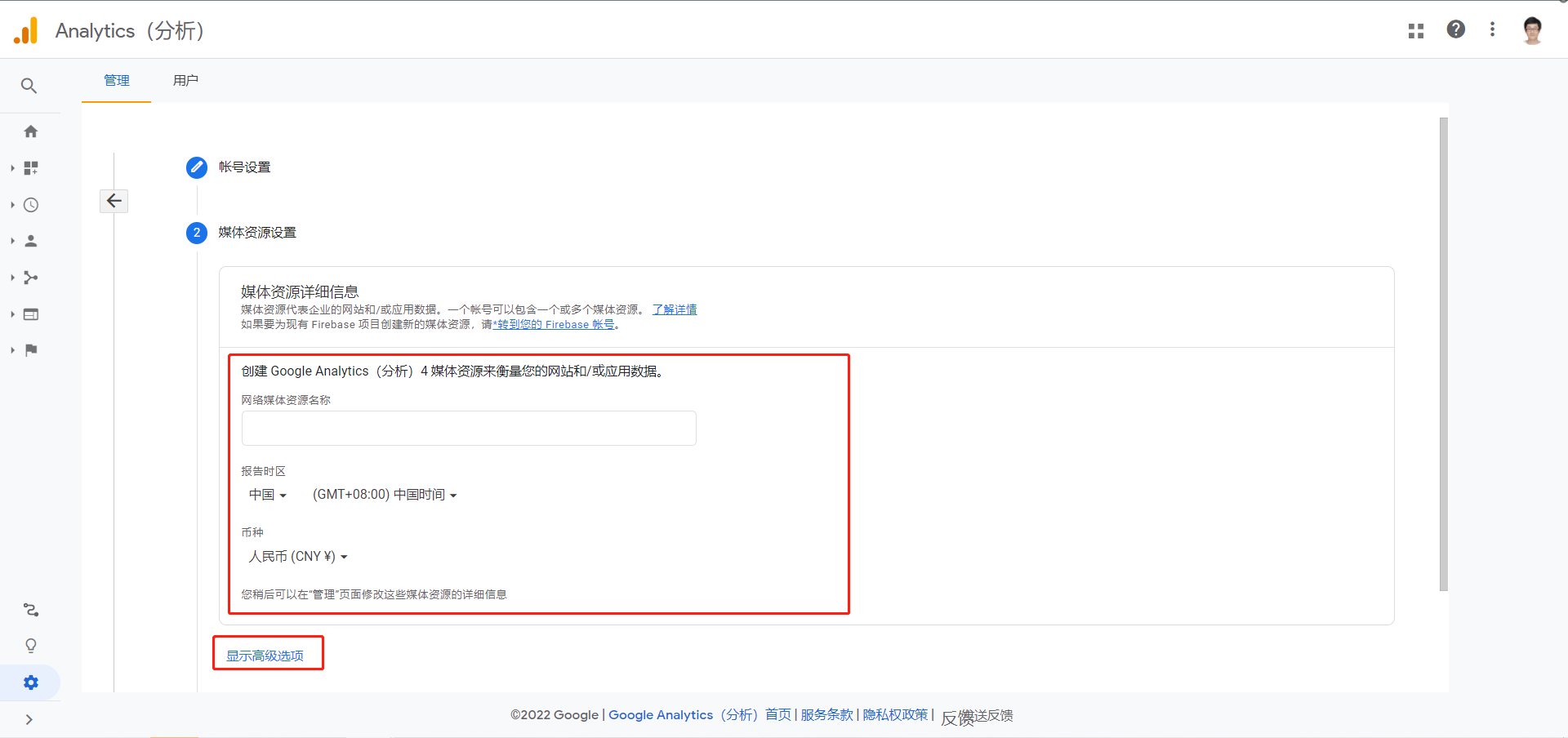The height and width of the screenshot is (738, 1568).
Task: Open the real-time clock icon
Action: coord(31,205)
